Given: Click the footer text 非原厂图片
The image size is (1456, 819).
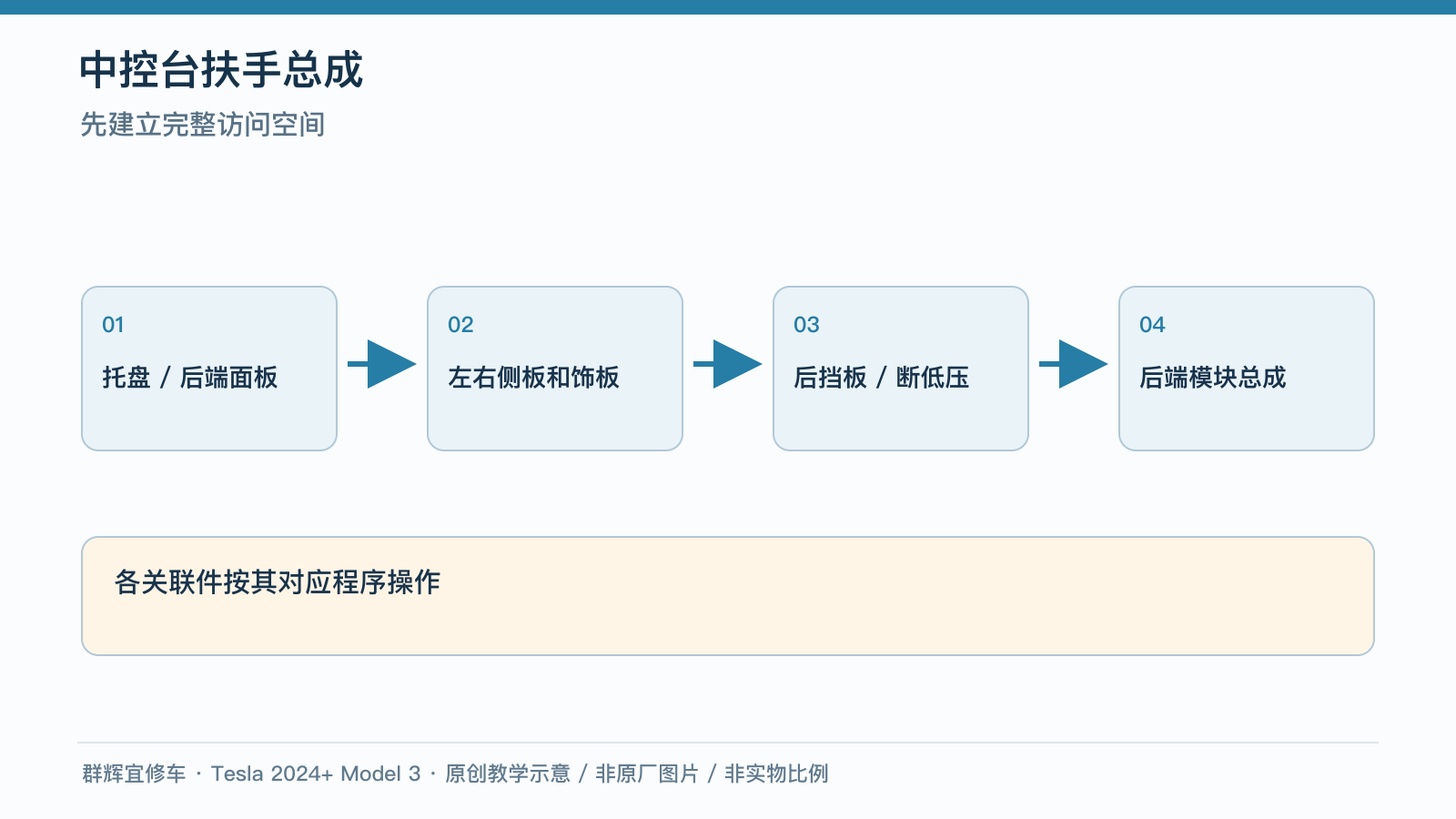Looking at the screenshot, I should [x=647, y=773].
